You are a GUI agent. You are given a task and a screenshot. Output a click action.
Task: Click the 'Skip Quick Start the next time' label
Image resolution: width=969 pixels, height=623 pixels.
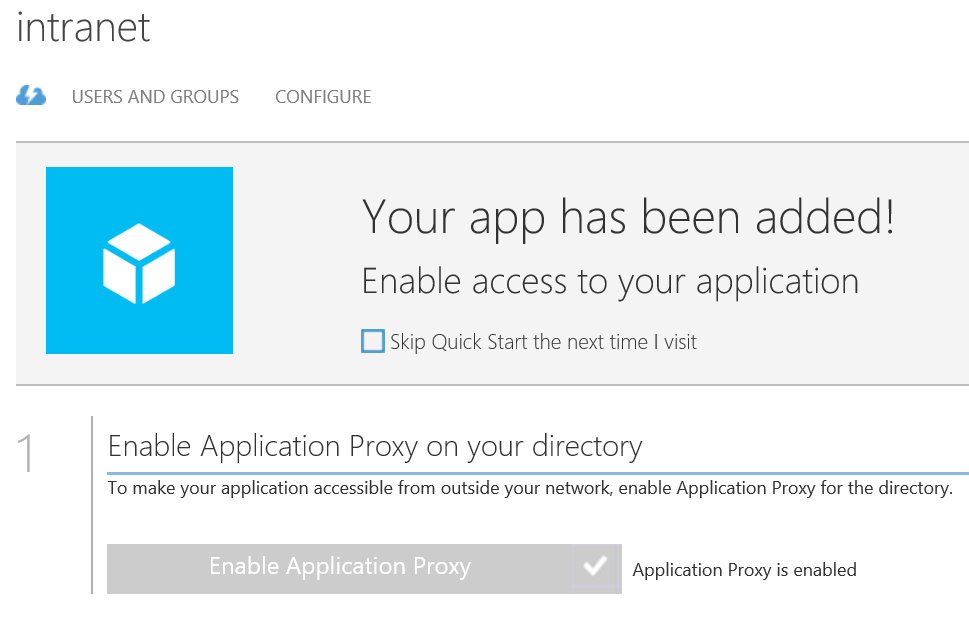point(543,342)
